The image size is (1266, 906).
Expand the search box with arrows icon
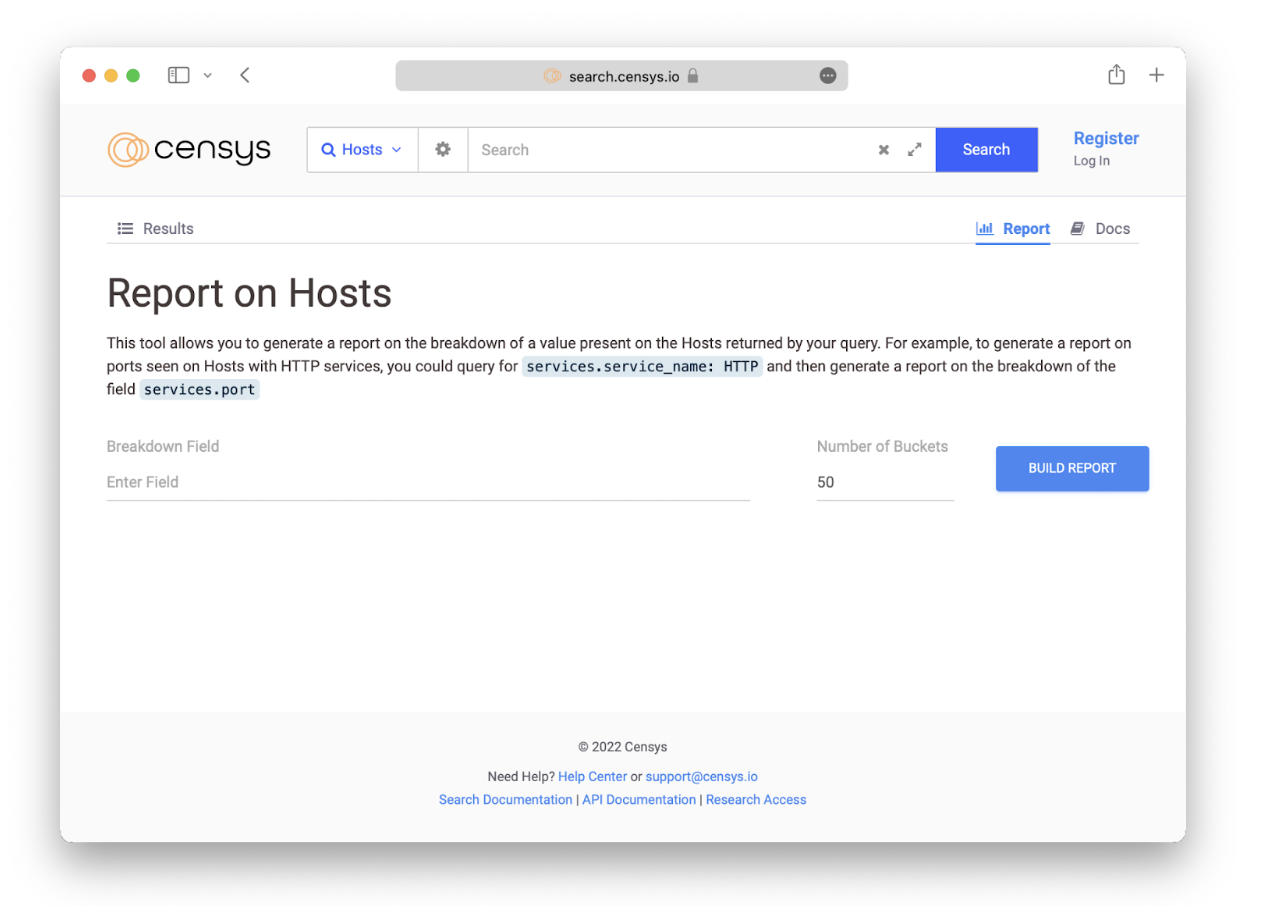914,150
